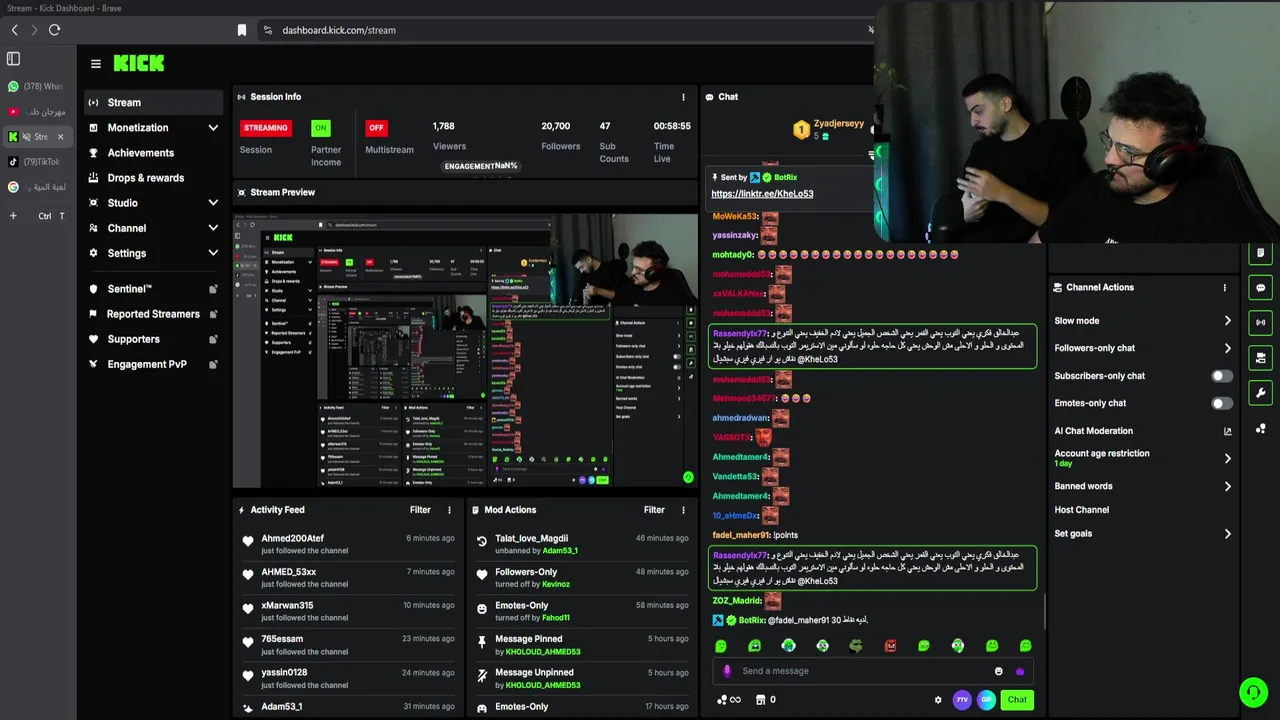Image resolution: width=1280 pixels, height=720 pixels.
Task: Open Chat panel three-dot-free microphone voice icon
Action: (727, 671)
